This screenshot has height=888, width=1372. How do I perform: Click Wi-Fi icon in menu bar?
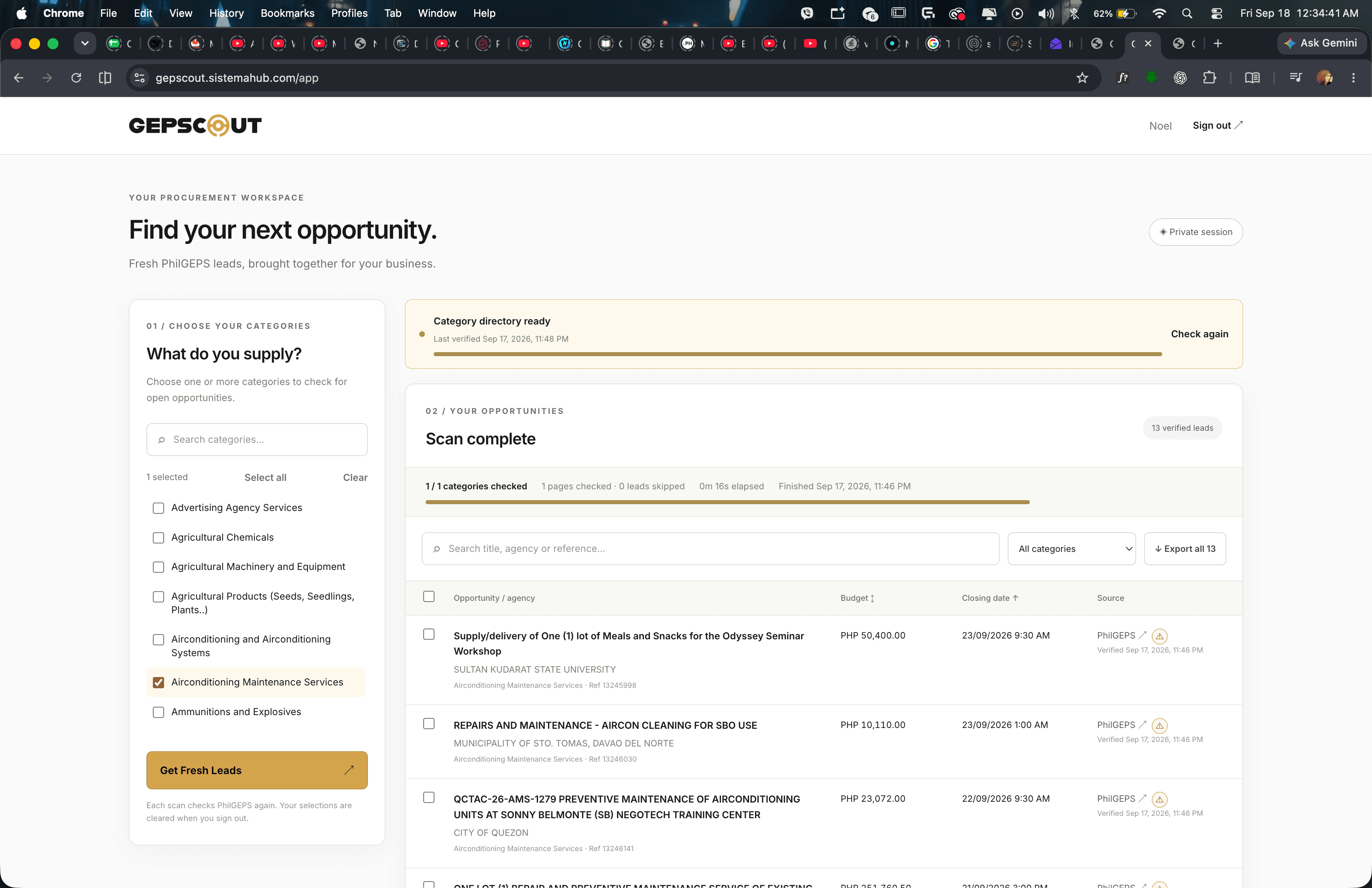pyautogui.click(x=1159, y=13)
